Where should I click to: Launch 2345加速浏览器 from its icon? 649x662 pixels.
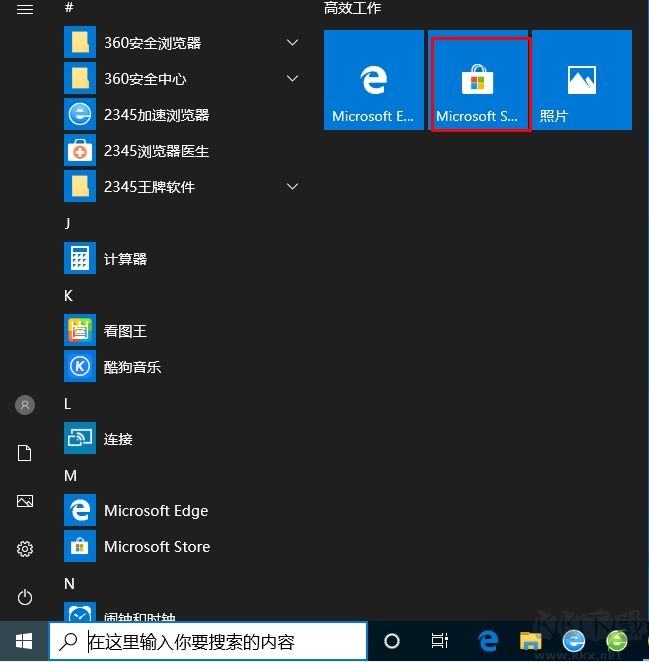(80, 114)
